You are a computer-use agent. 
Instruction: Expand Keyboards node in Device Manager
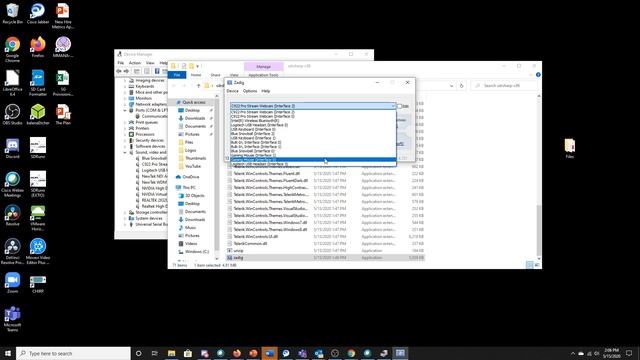pyautogui.click(x=125, y=87)
